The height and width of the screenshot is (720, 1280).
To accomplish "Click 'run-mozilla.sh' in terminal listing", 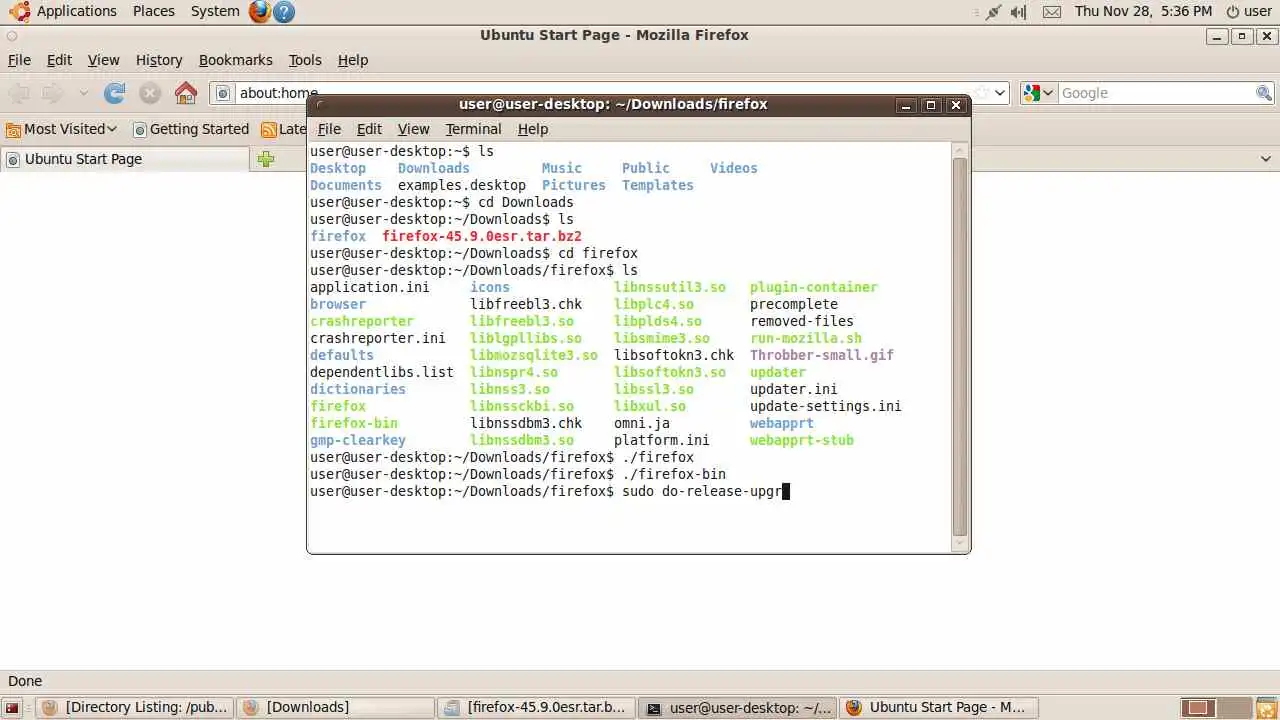I will coord(806,338).
